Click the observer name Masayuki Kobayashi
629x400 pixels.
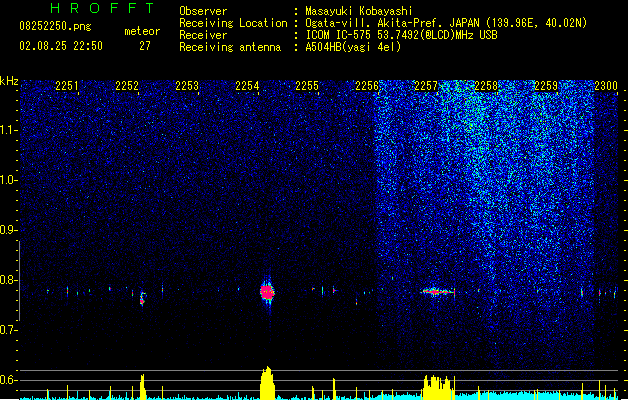359,11
